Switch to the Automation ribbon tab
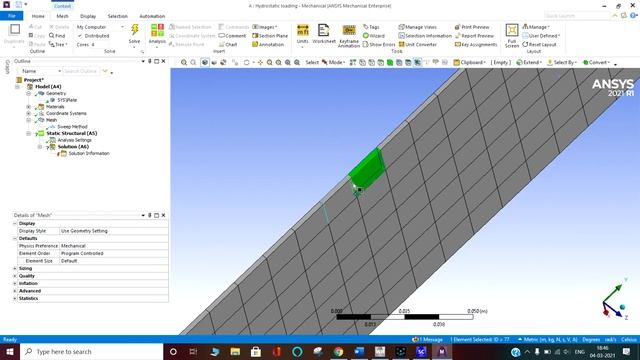Viewport: 640px width, 360px height. click(152, 16)
